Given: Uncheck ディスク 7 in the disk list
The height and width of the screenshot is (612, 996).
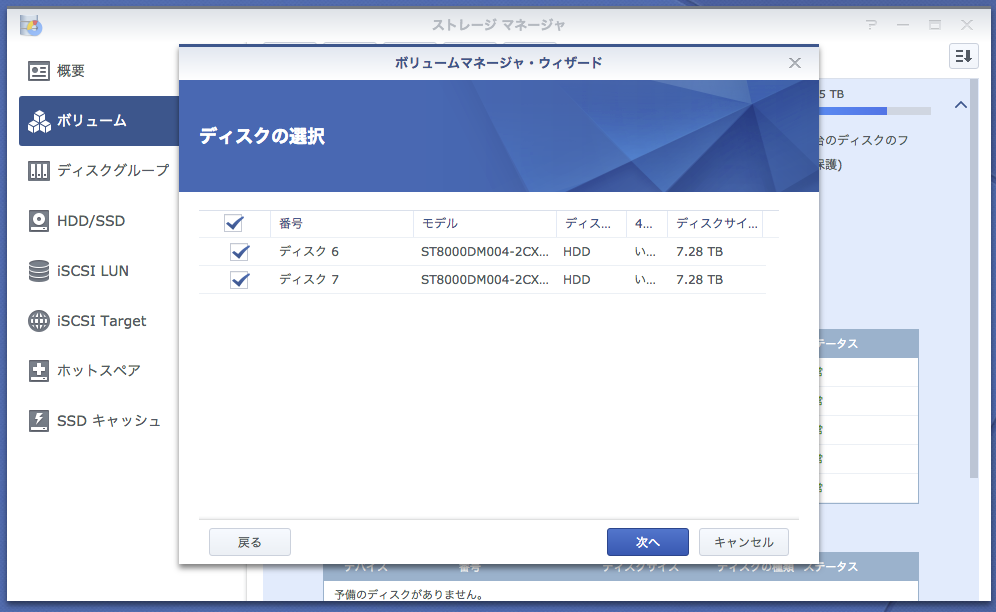Looking at the screenshot, I should (239, 280).
